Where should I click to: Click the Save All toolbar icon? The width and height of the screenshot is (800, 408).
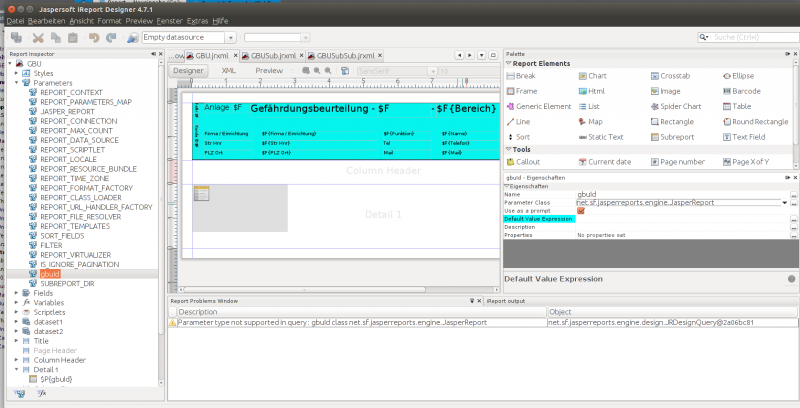(x=17, y=37)
